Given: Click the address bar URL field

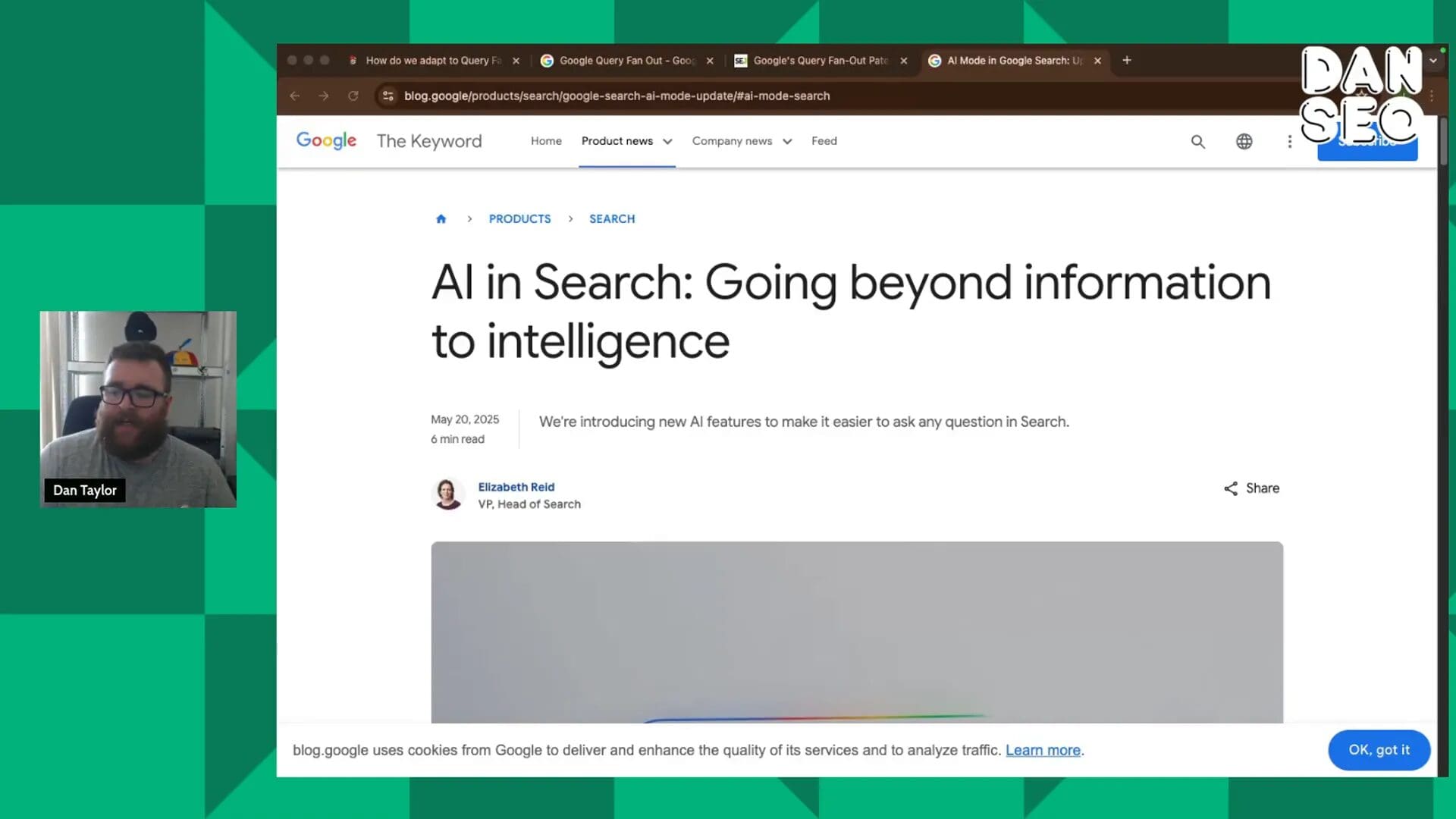Looking at the screenshot, I should click(617, 96).
